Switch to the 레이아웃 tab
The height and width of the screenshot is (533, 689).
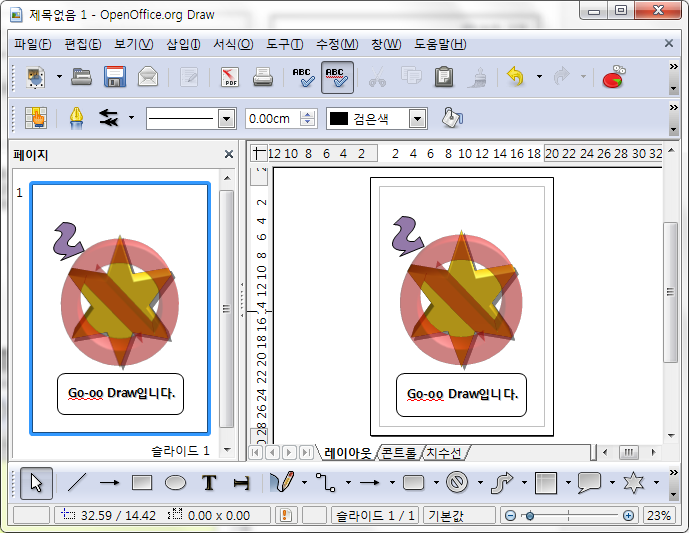click(x=348, y=453)
